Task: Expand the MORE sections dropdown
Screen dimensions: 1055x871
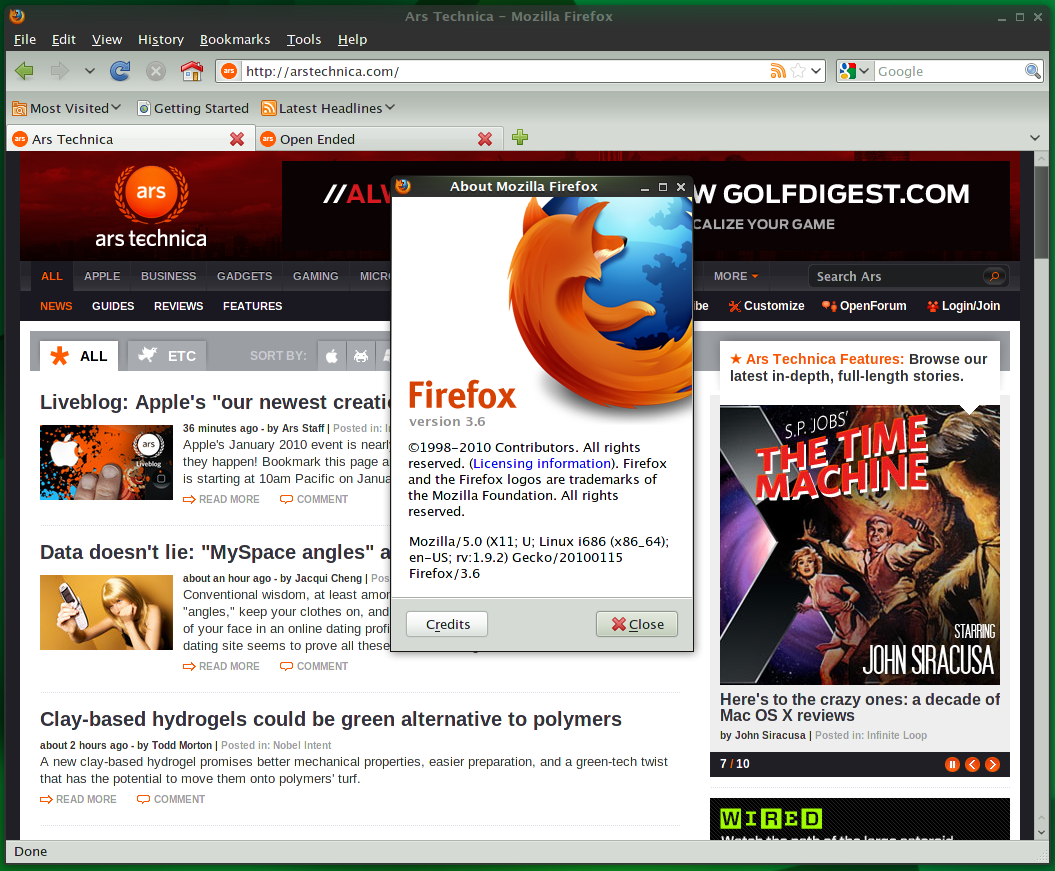Action: 736,276
